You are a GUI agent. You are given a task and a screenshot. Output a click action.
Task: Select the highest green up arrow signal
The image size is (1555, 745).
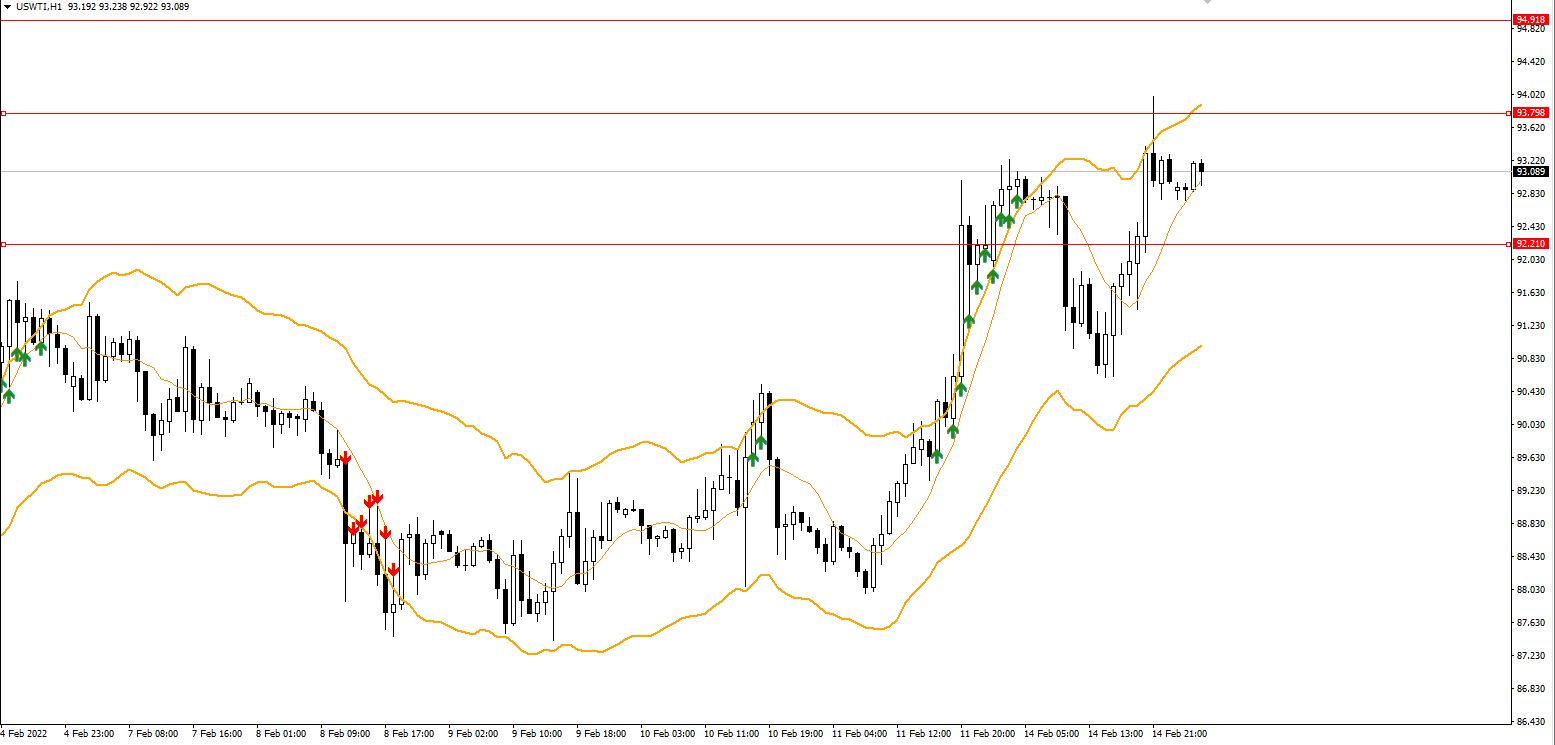(x=1017, y=201)
